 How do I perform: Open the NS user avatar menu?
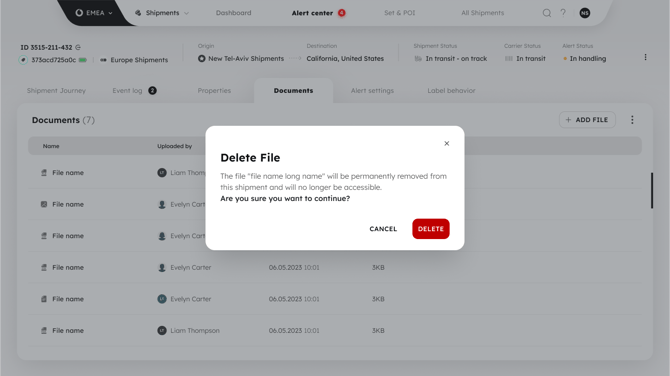585,13
